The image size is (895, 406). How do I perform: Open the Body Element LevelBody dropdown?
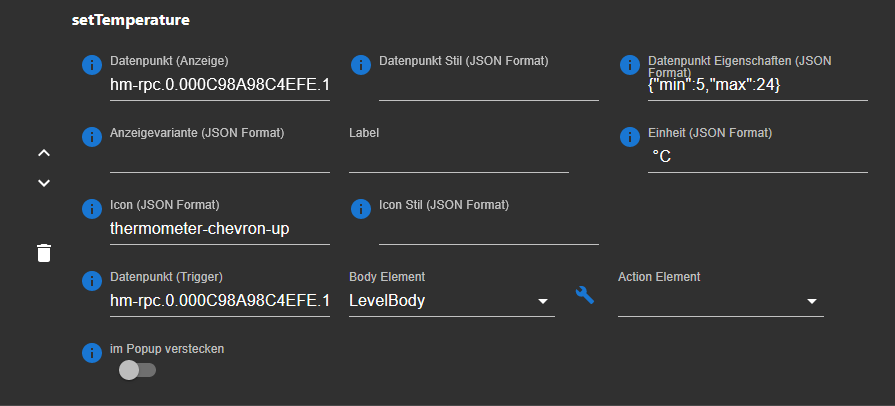[451, 301]
